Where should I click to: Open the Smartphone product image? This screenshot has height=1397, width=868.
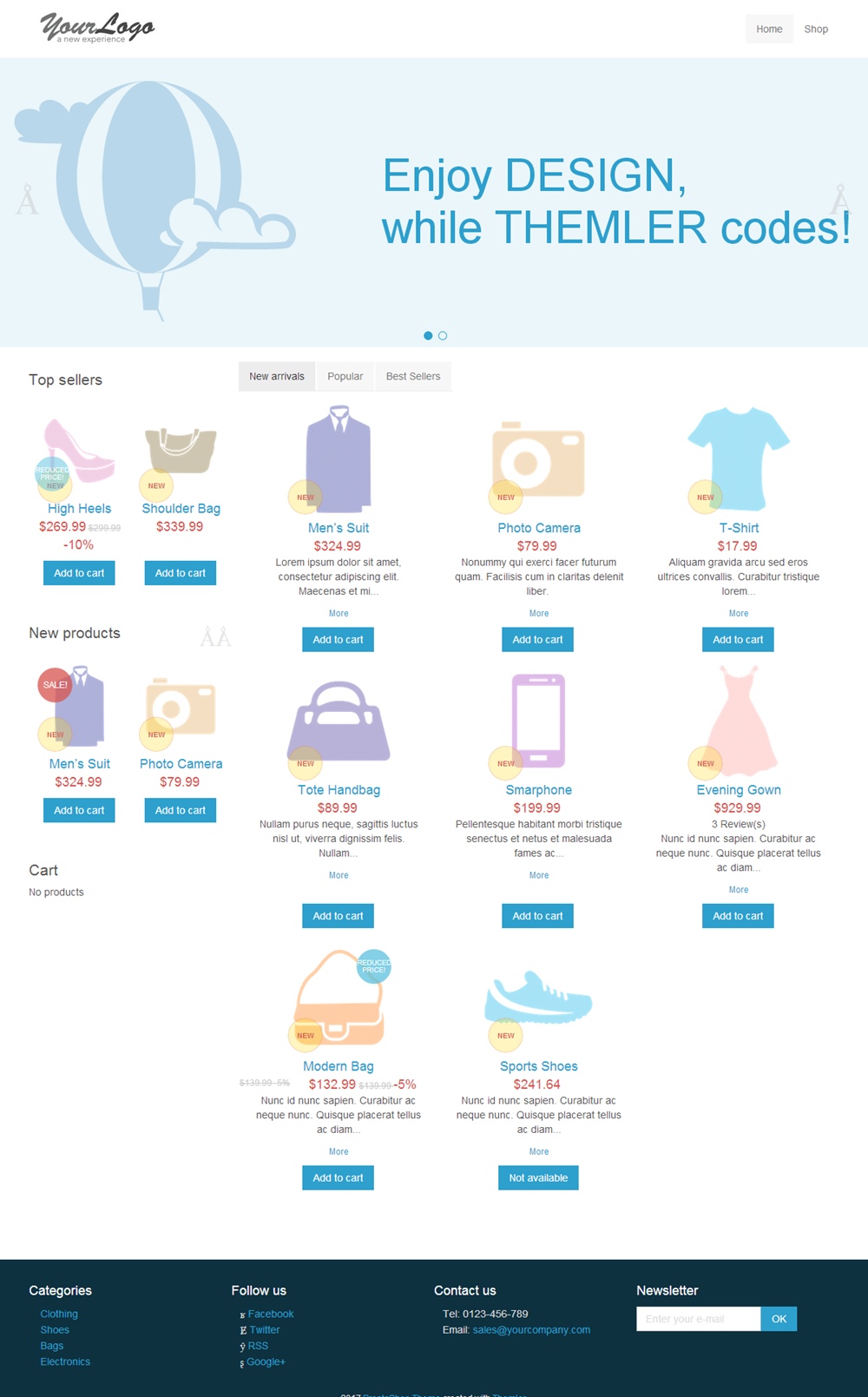pyautogui.click(x=538, y=721)
